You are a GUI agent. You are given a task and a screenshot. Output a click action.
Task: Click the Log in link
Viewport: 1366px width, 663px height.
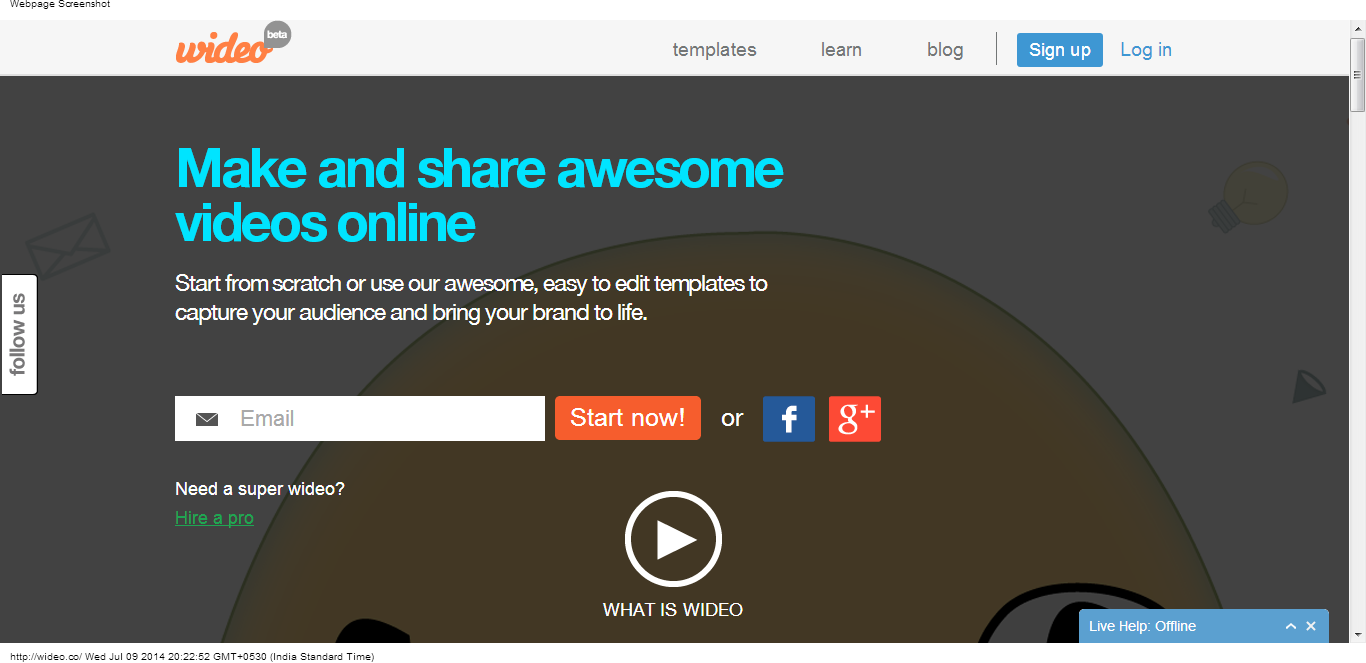[x=1146, y=50]
